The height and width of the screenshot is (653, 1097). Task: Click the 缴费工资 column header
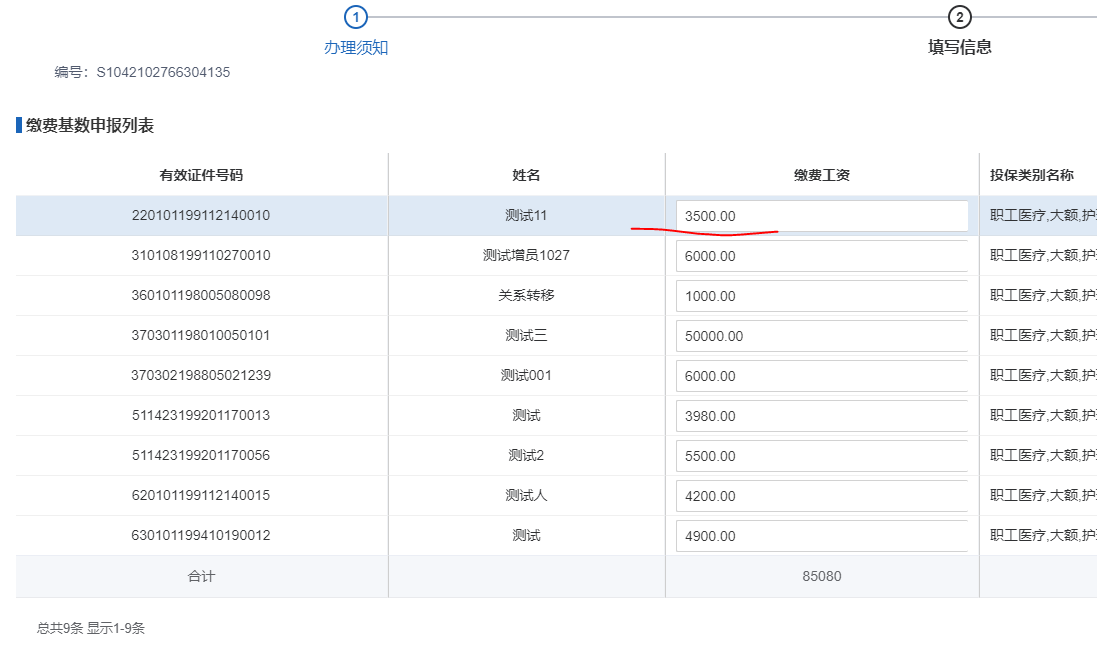tap(821, 175)
